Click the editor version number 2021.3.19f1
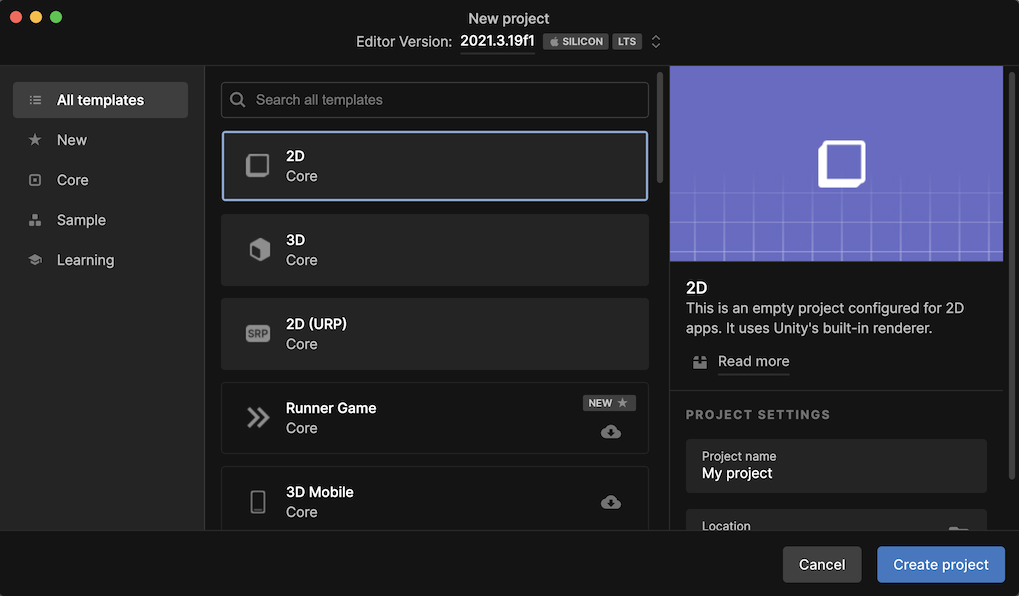 [497, 41]
